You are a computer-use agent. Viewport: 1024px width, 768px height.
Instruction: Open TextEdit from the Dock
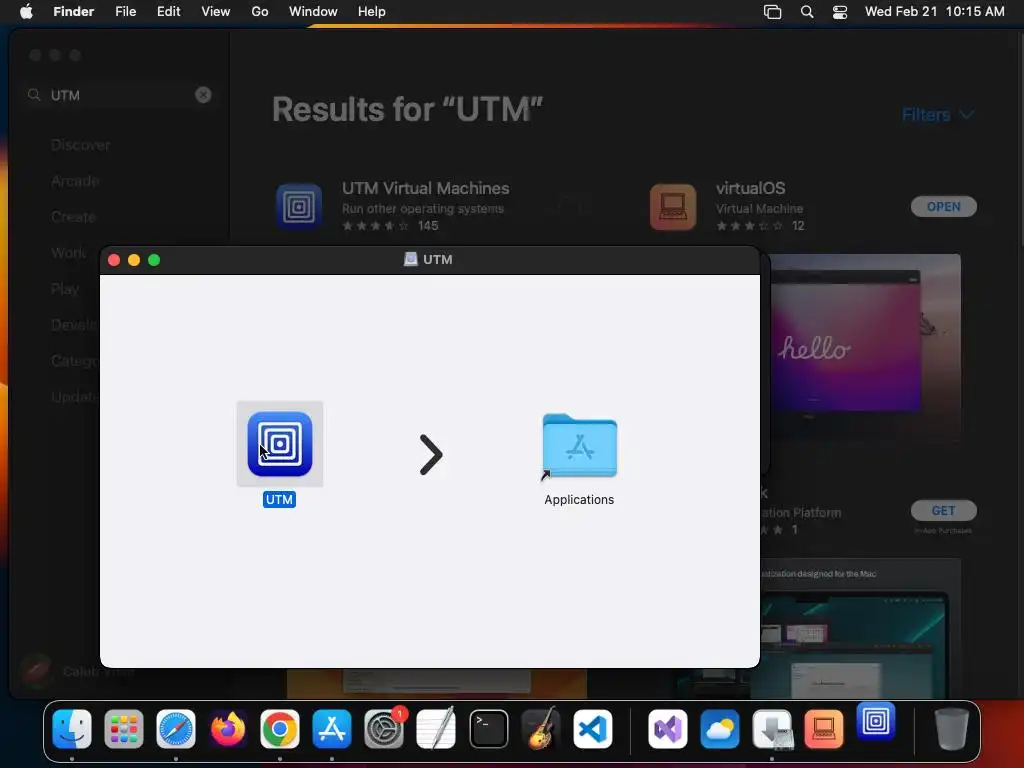tap(436, 729)
